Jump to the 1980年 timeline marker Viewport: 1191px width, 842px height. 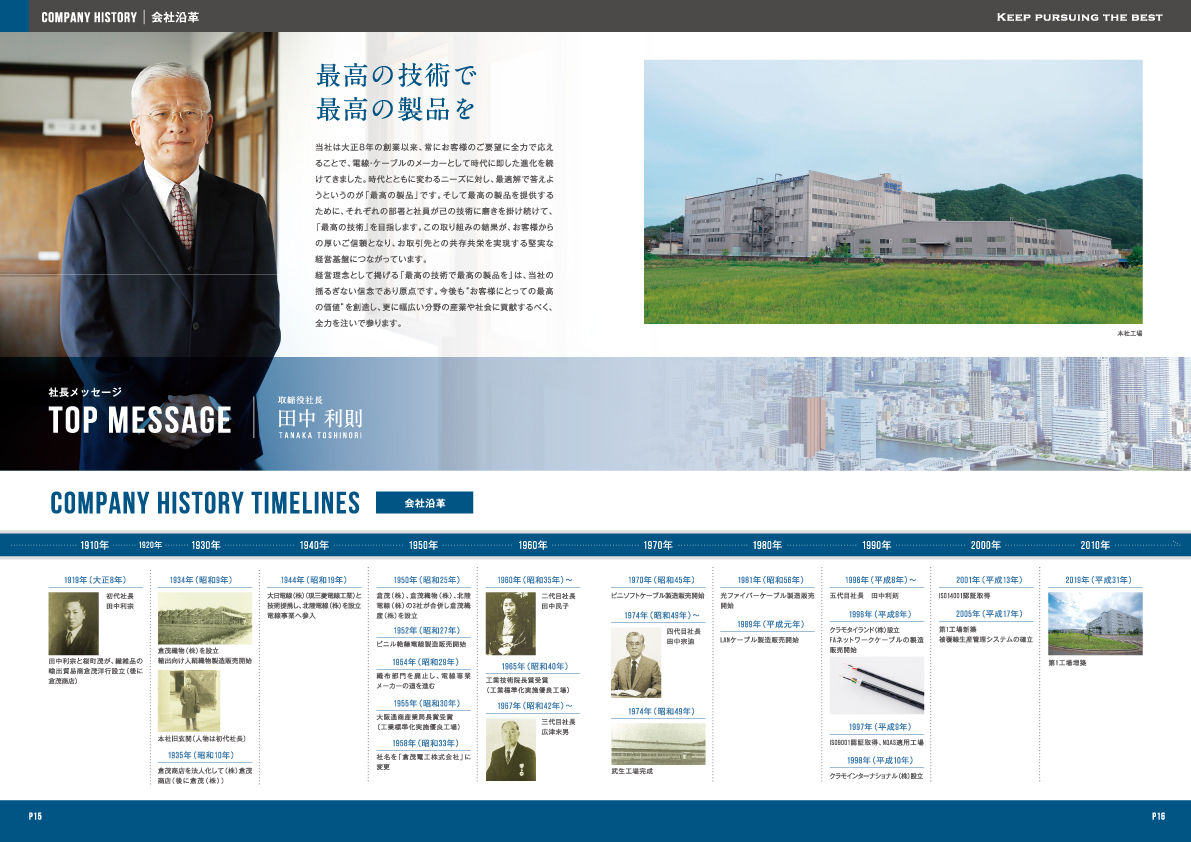click(x=767, y=545)
